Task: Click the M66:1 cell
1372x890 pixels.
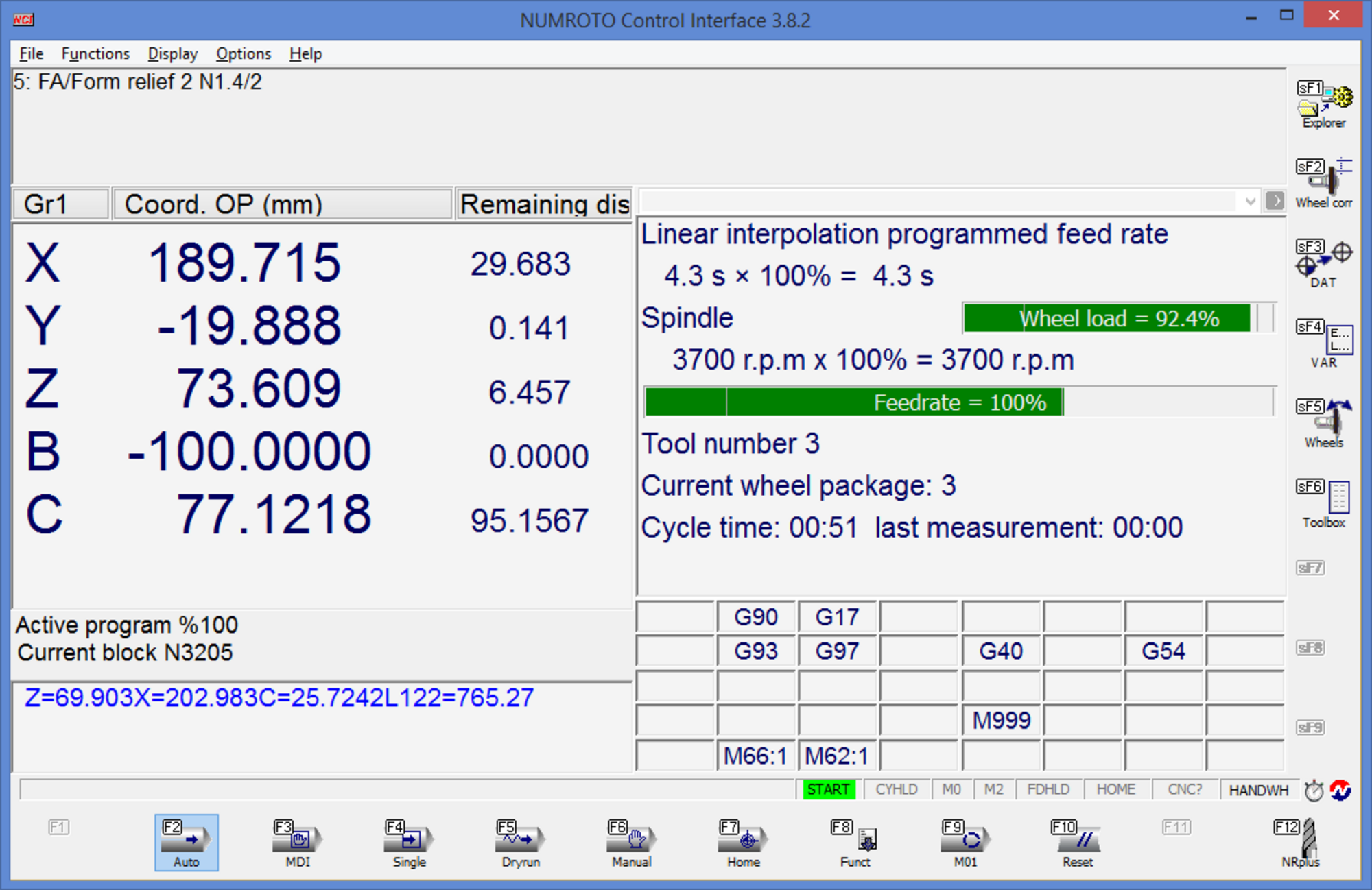Action: 756,756
